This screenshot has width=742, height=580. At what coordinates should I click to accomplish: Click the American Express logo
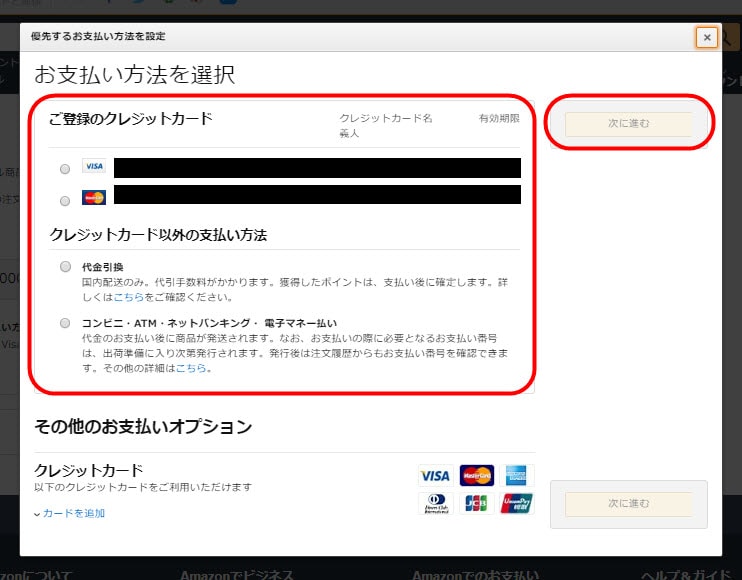point(516,475)
